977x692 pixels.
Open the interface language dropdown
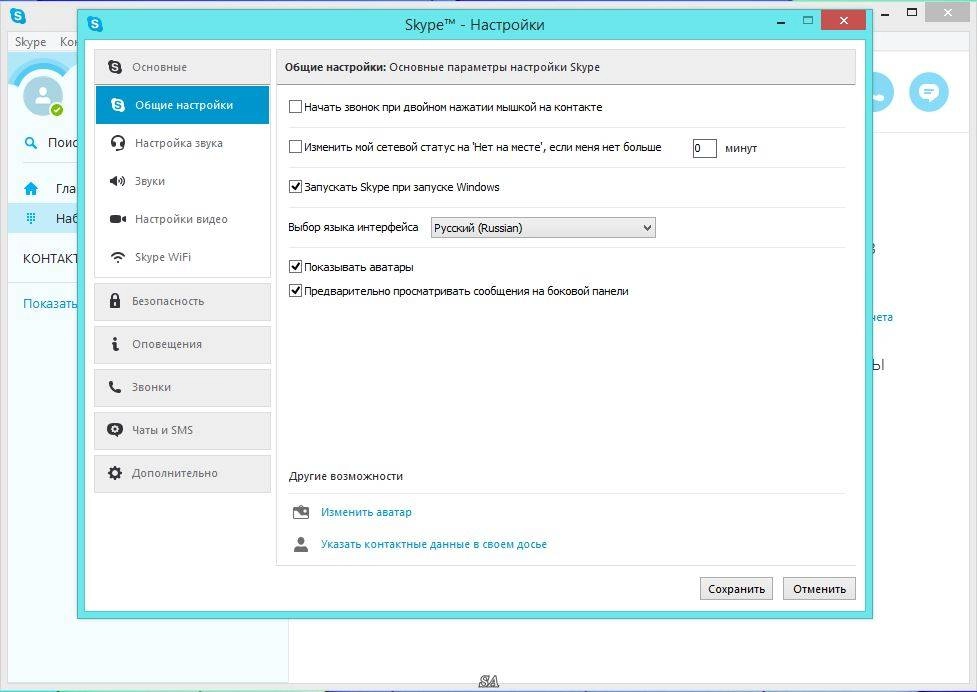click(x=543, y=228)
